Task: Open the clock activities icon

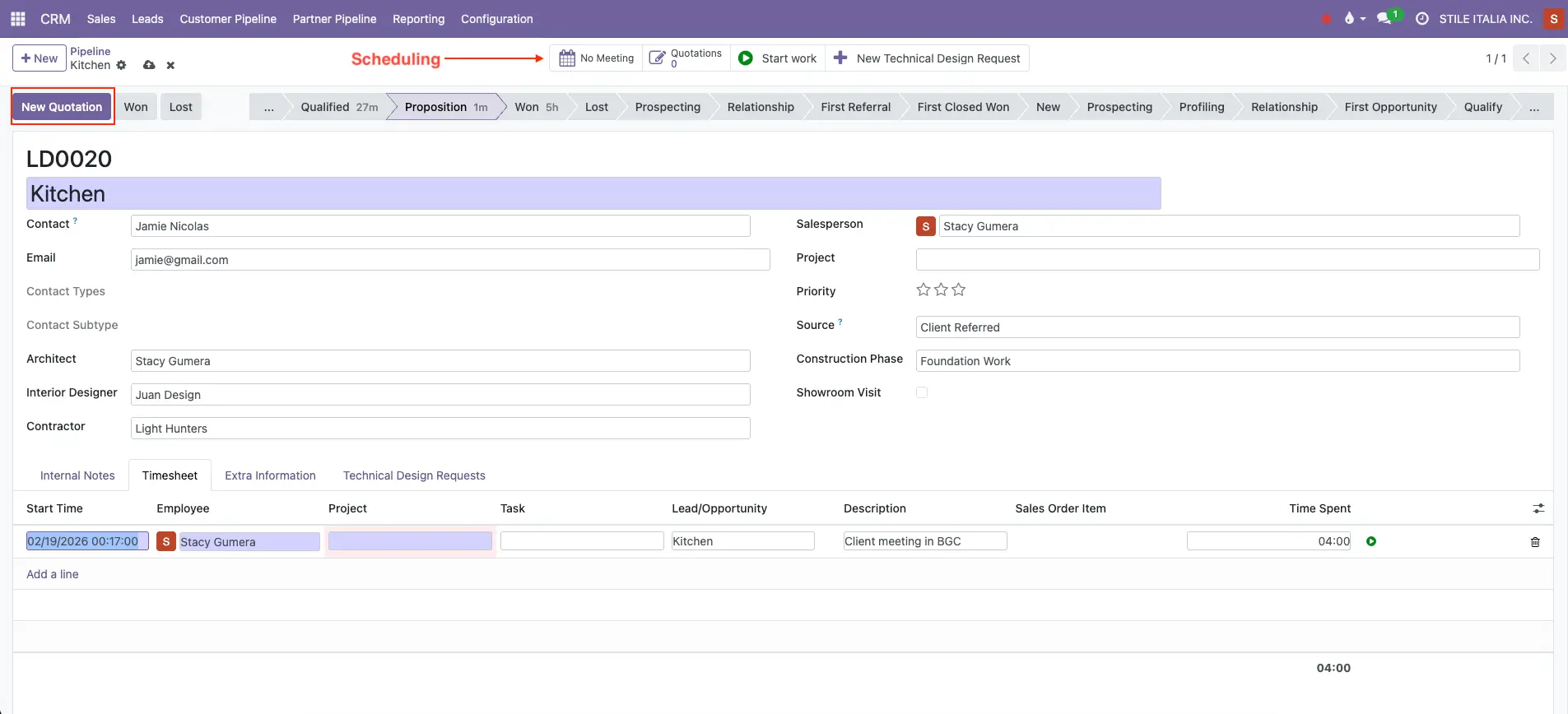Action: click(x=1421, y=18)
